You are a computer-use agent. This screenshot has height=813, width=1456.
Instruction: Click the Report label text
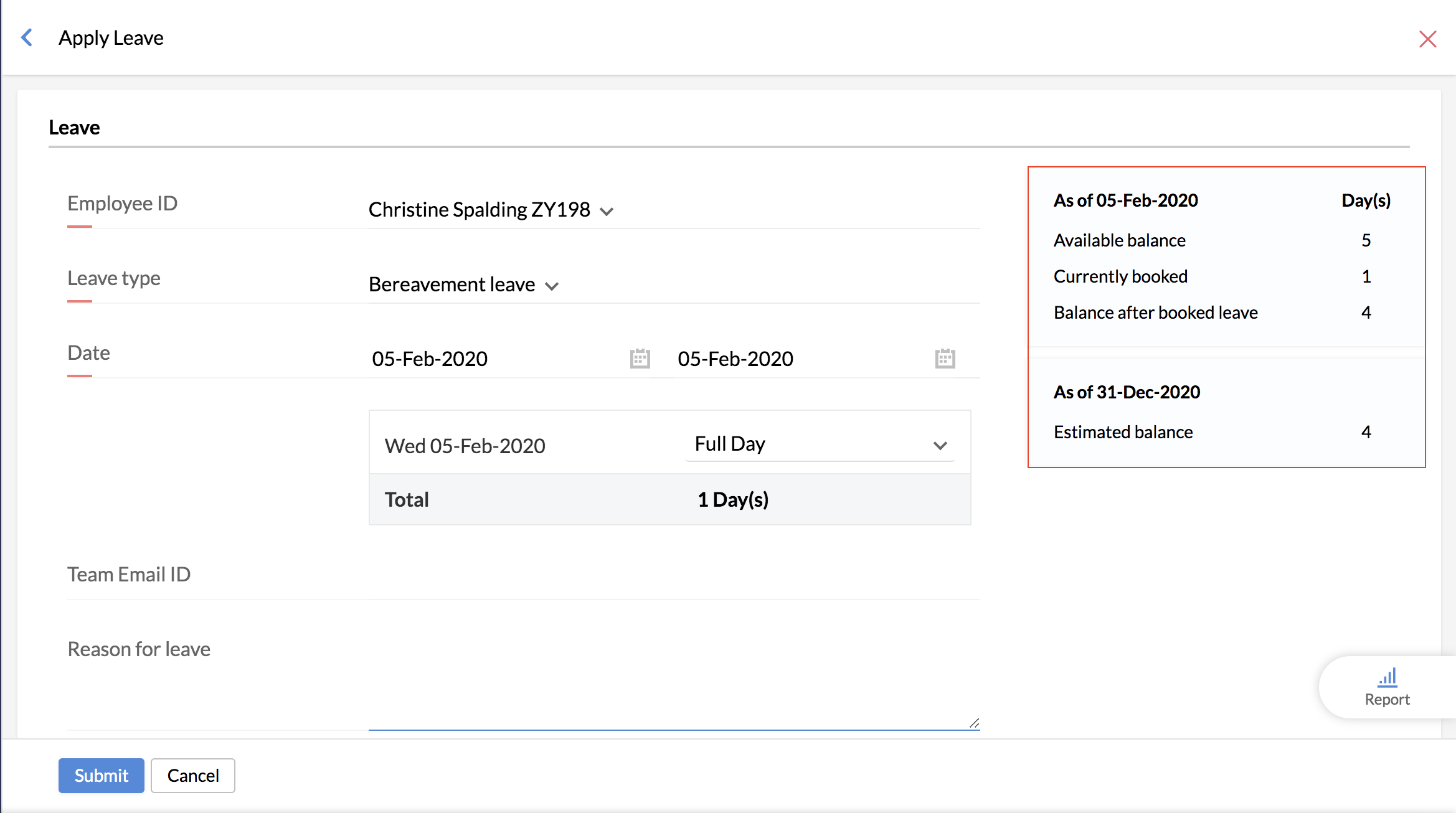(x=1387, y=700)
